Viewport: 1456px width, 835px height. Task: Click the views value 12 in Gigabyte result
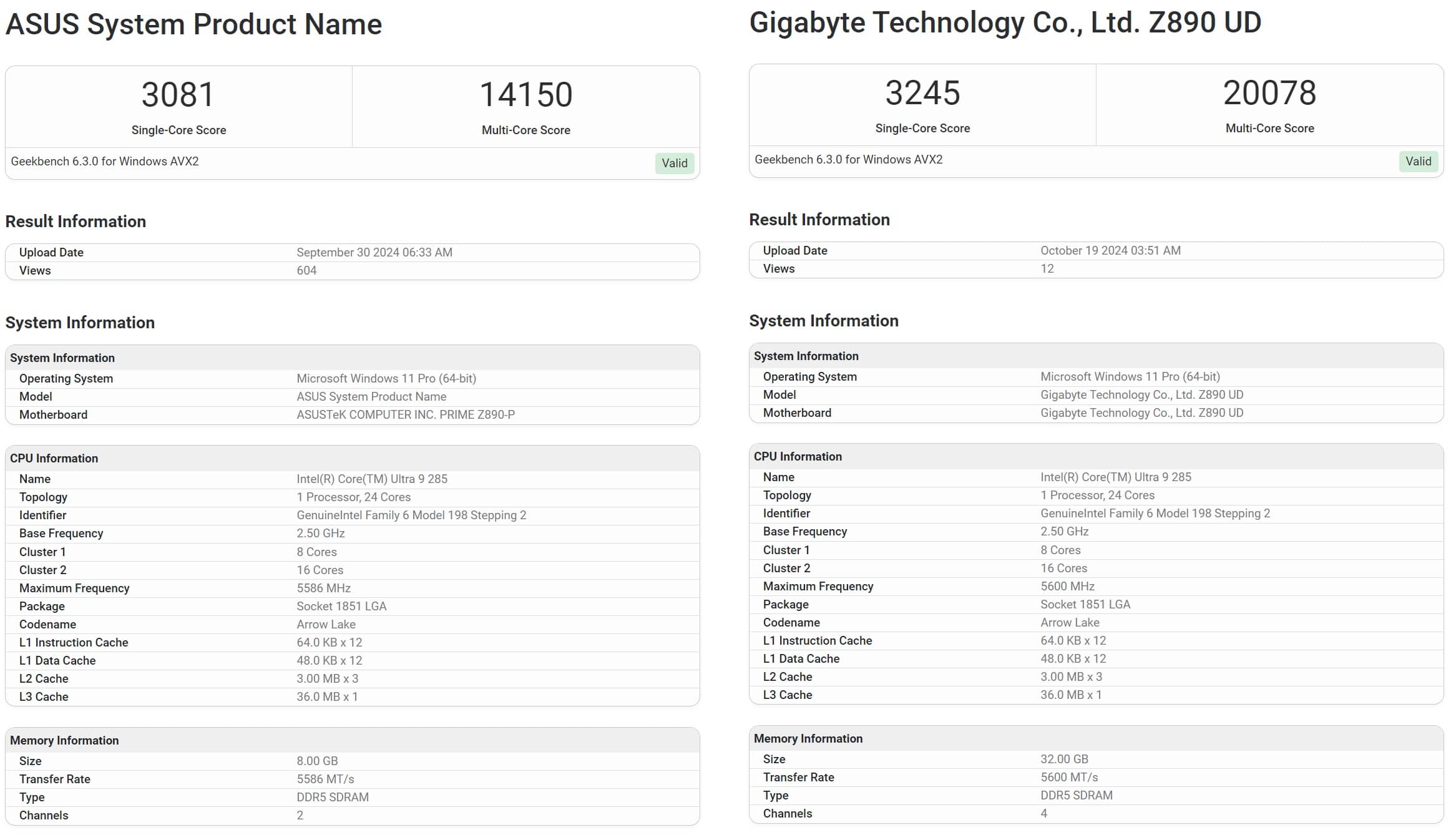1047,268
